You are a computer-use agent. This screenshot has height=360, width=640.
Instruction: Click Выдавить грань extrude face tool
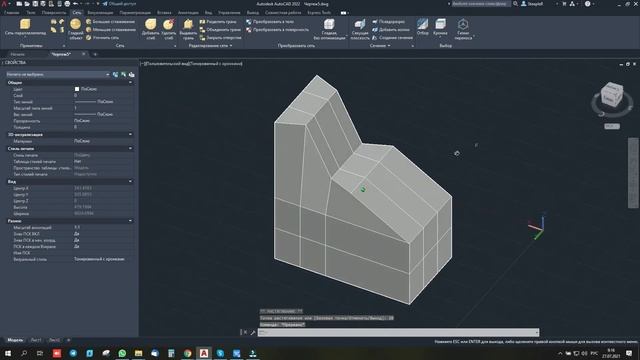[188, 29]
